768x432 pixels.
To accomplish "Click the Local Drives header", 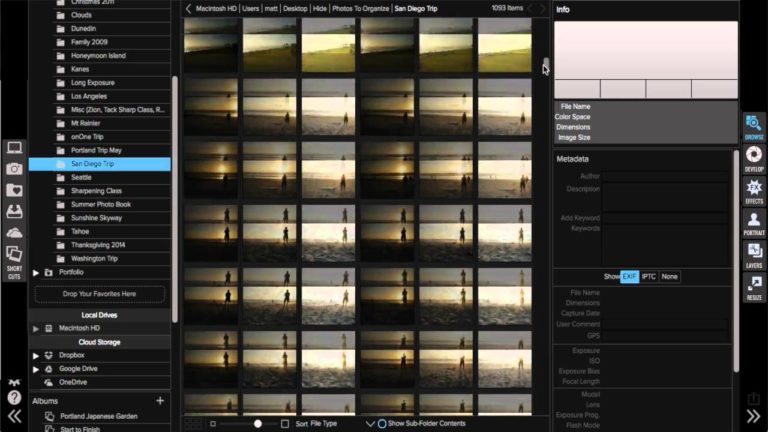I will pos(99,315).
